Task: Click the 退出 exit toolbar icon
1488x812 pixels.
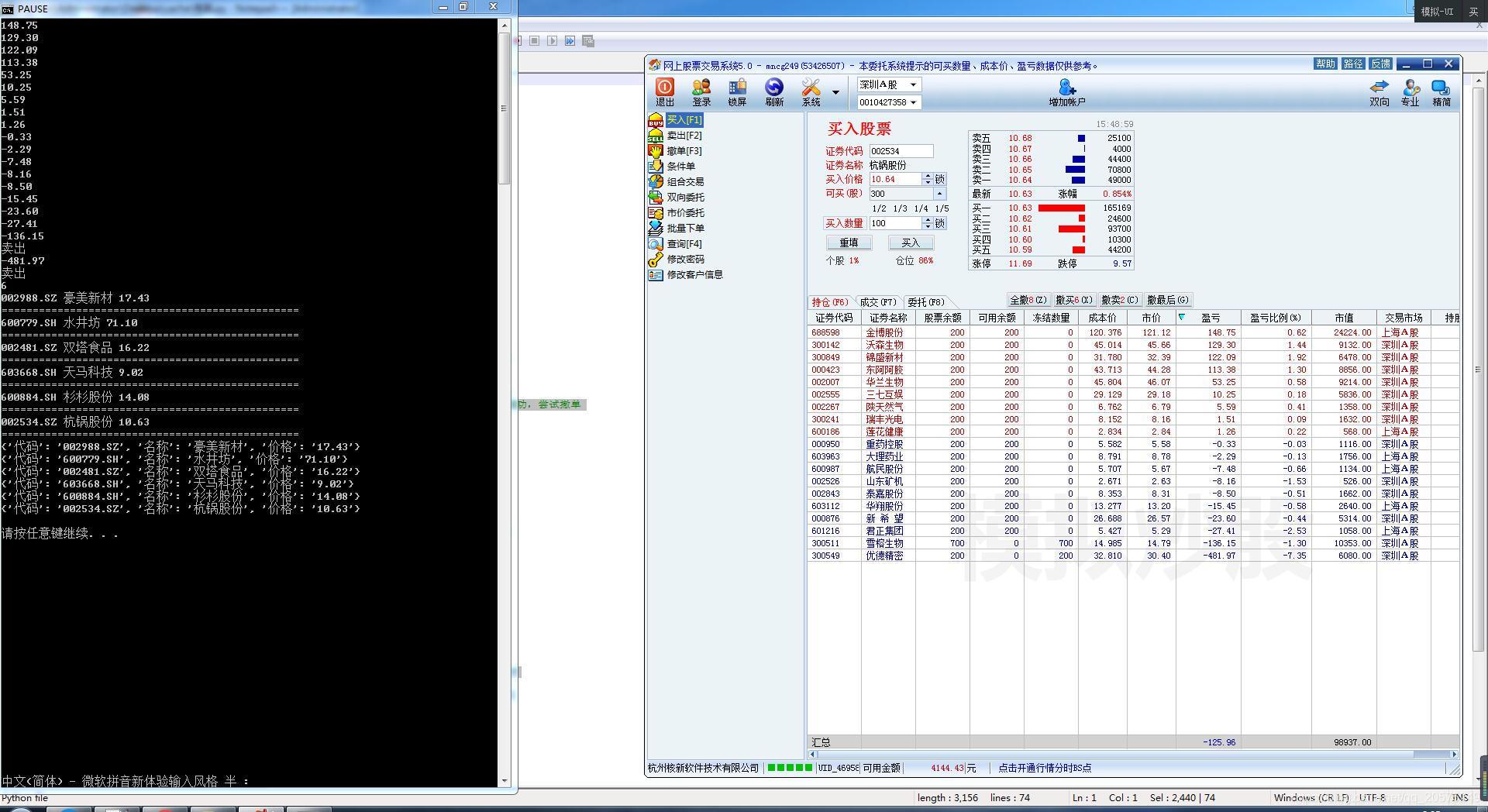Action: [x=665, y=91]
